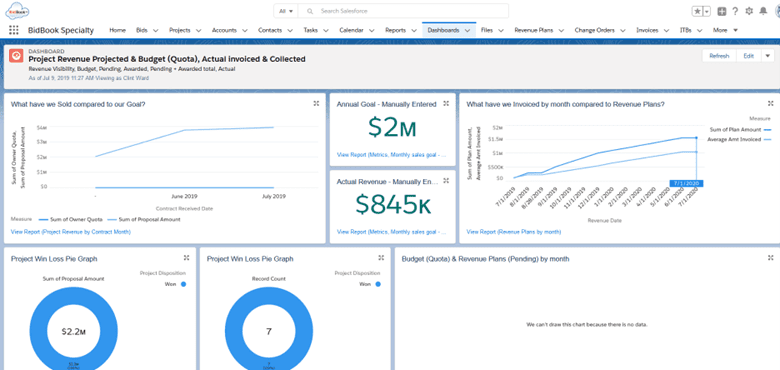
Task: Open the Help question mark icon
Action: 735,11
